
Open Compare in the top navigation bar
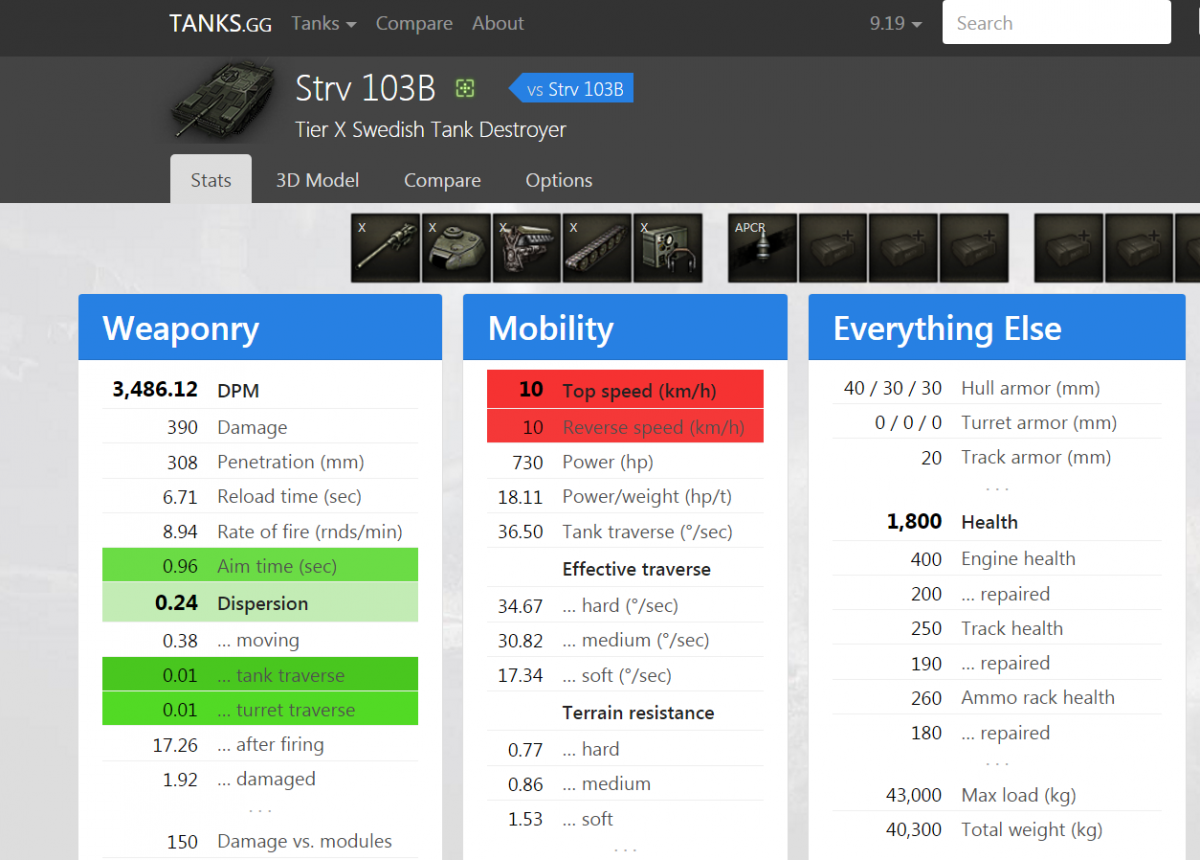pos(414,23)
